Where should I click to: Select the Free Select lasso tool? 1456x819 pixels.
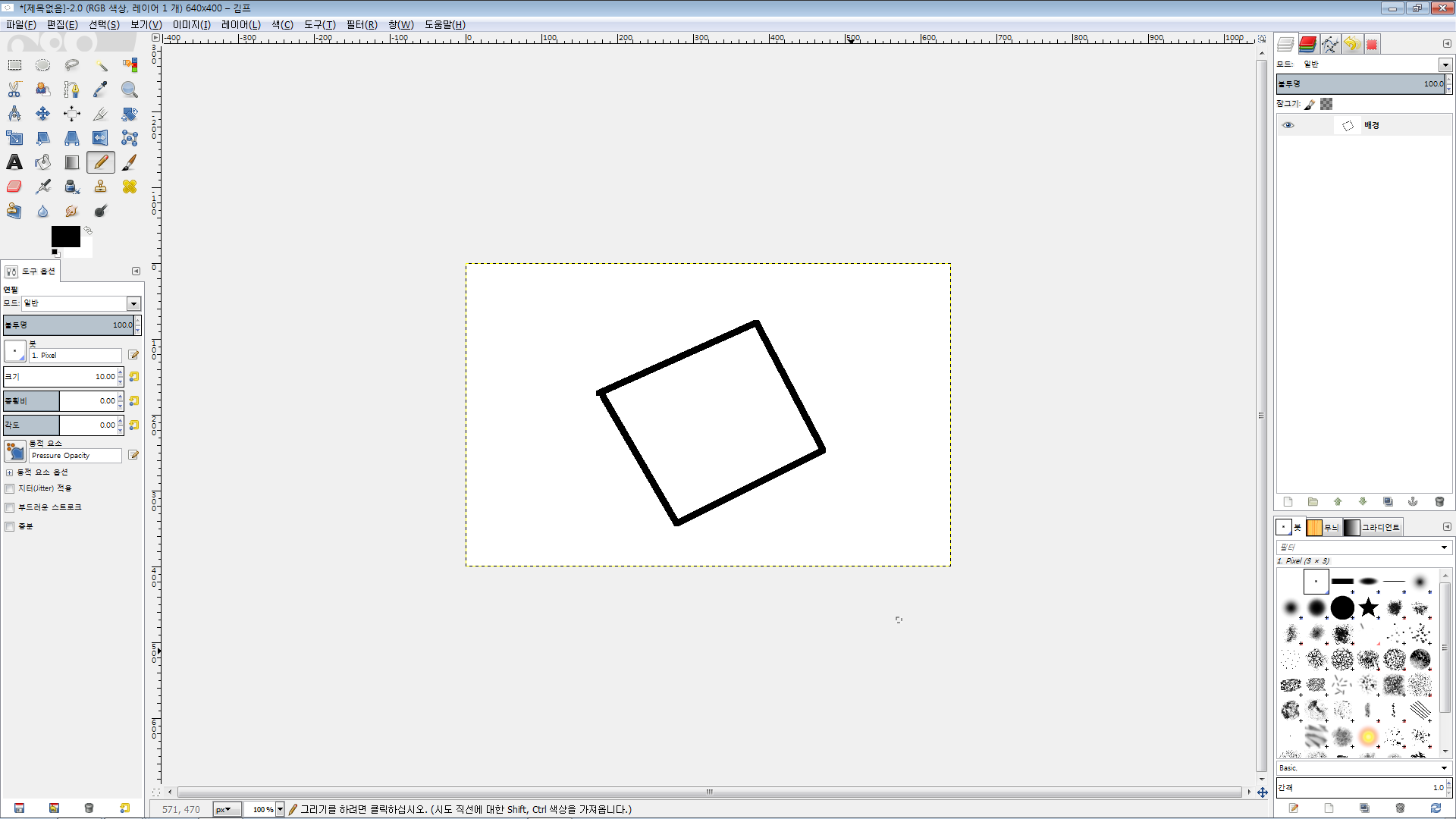tap(72, 65)
